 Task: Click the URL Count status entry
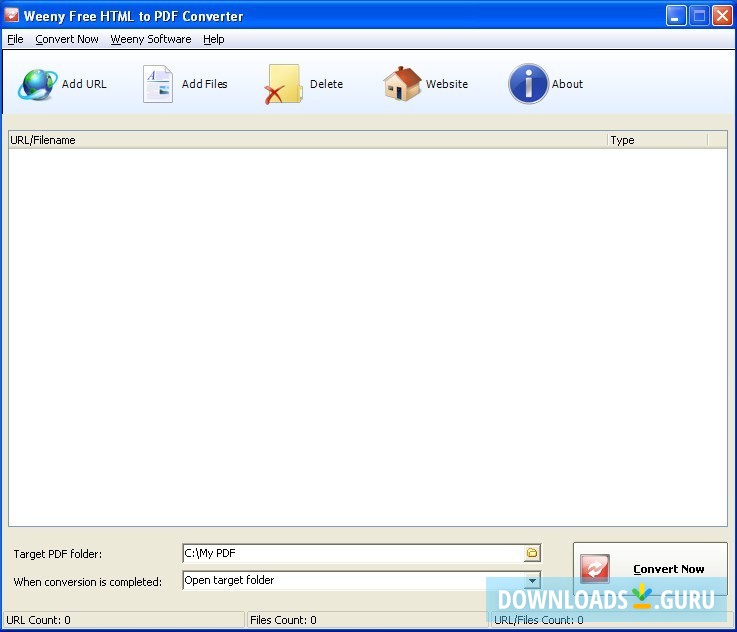tap(124, 620)
